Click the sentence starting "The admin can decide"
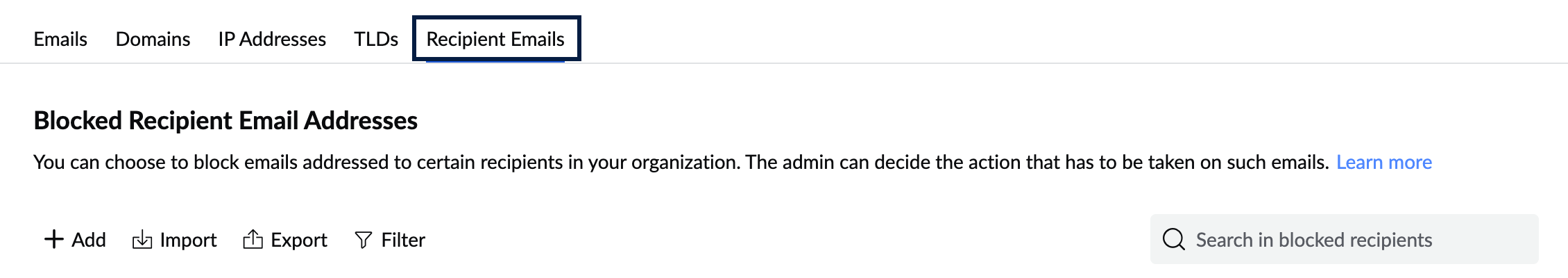1568x278 pixels. [1037, 162]
